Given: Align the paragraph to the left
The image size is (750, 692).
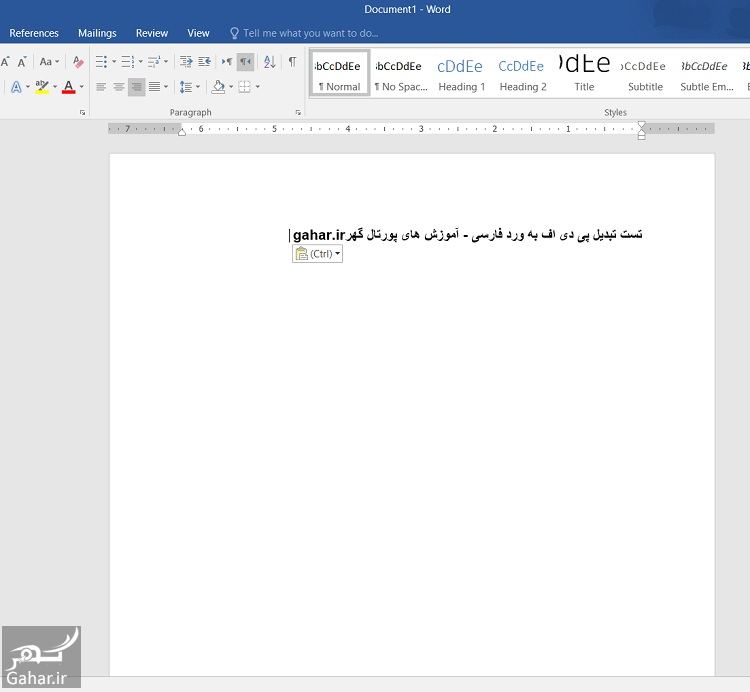Looking at the screenshot, I should tap(101, 87).
